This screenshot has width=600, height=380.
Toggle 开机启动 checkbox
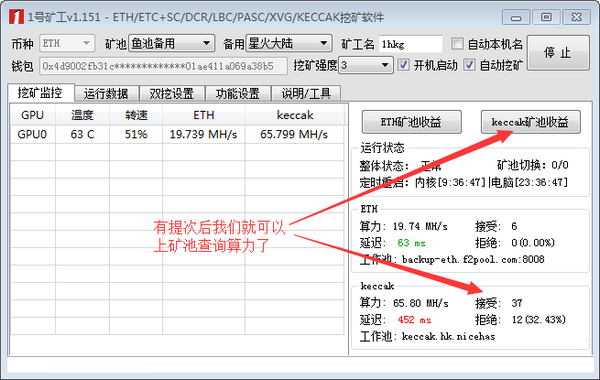403,65
